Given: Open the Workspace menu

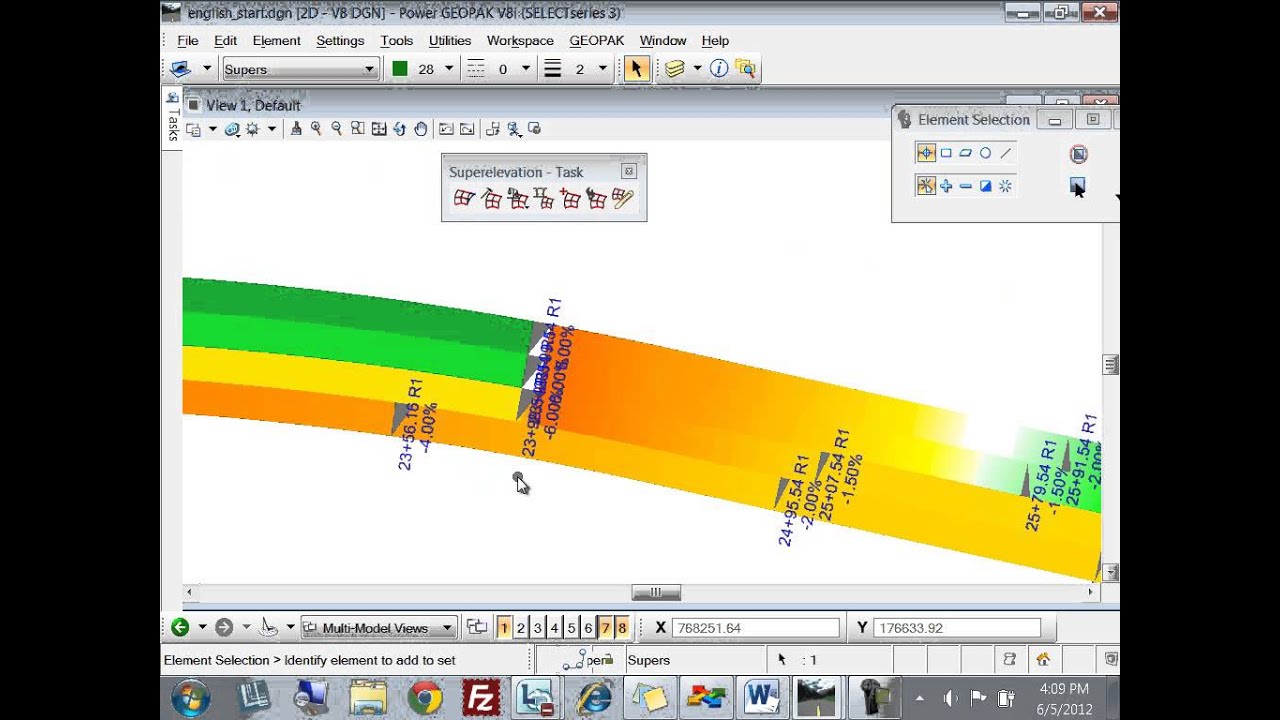Looking at the screenshot, I should tap(520, 41).
